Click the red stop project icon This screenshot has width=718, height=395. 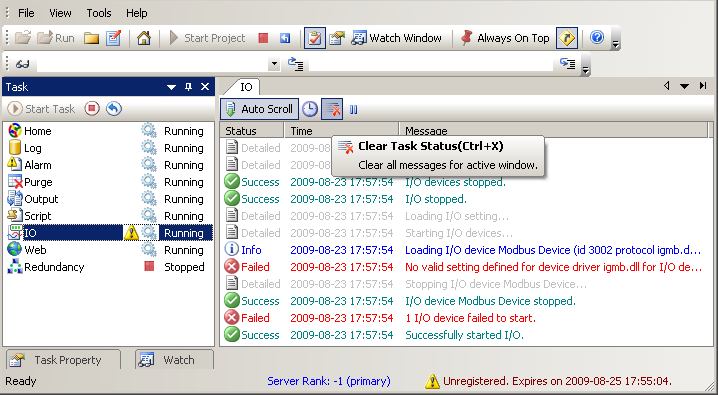(x=263, y=38)
